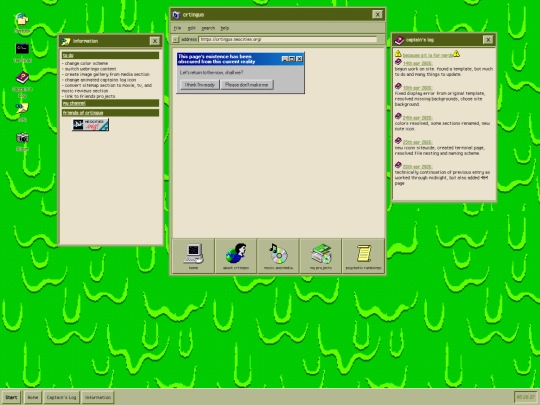
Task: Maximize the obscured-page popup dialog
Action: coord(292,59)
